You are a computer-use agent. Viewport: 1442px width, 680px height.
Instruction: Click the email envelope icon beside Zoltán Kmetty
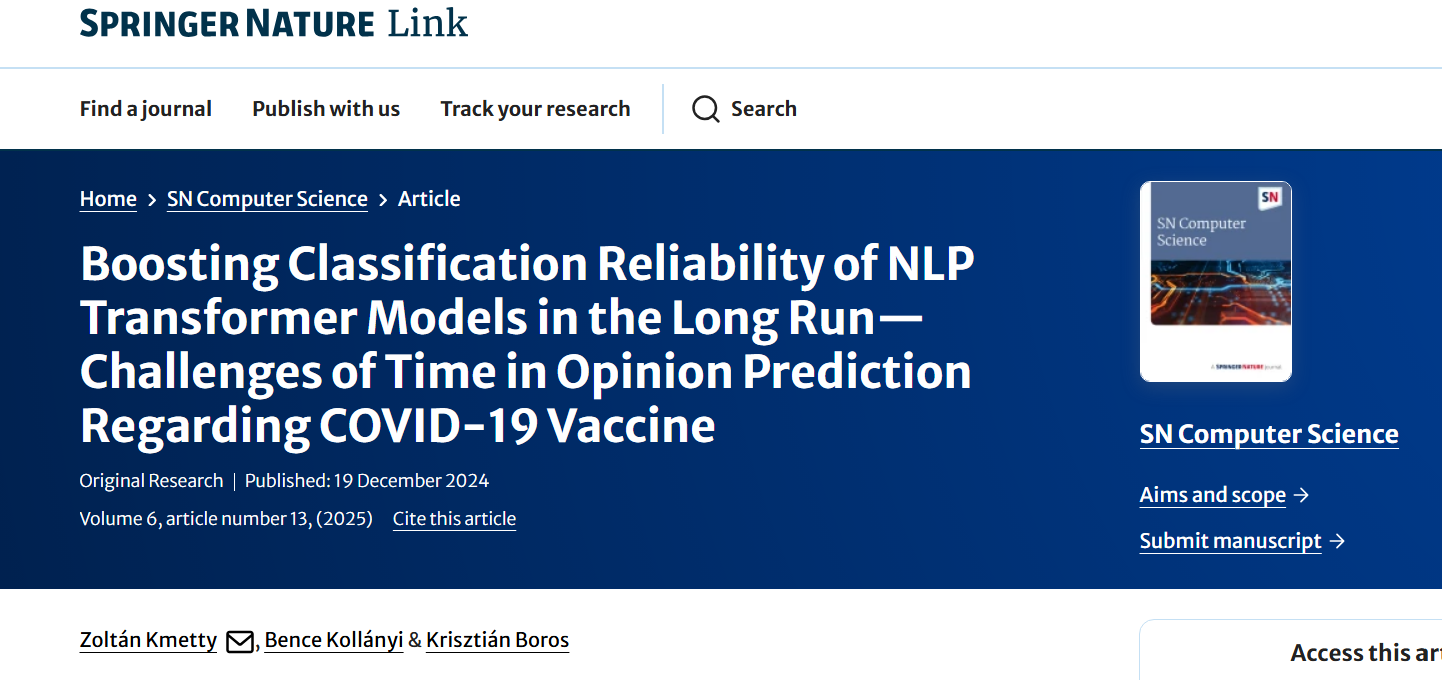point(240,642)
